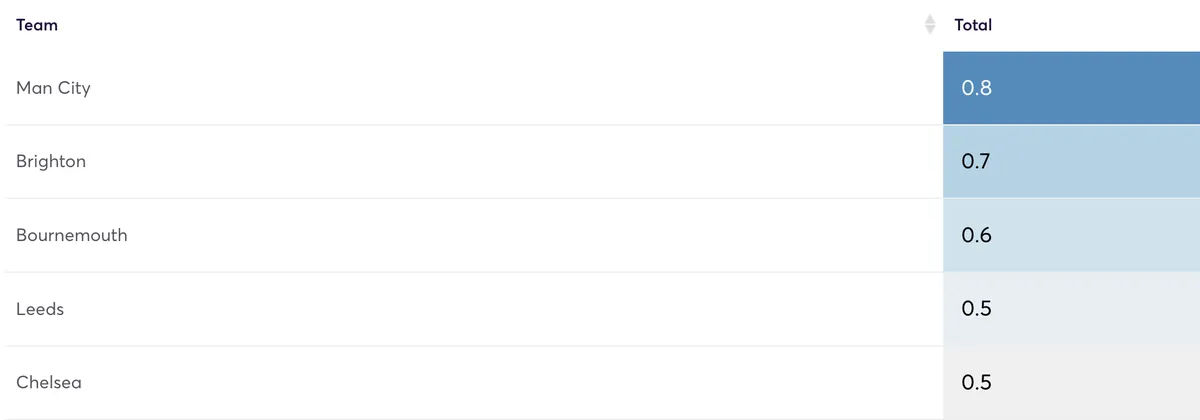Click the descending sort down arrow
The height and width of the screenshot is (420, 1200).
[x=930, y=31]
